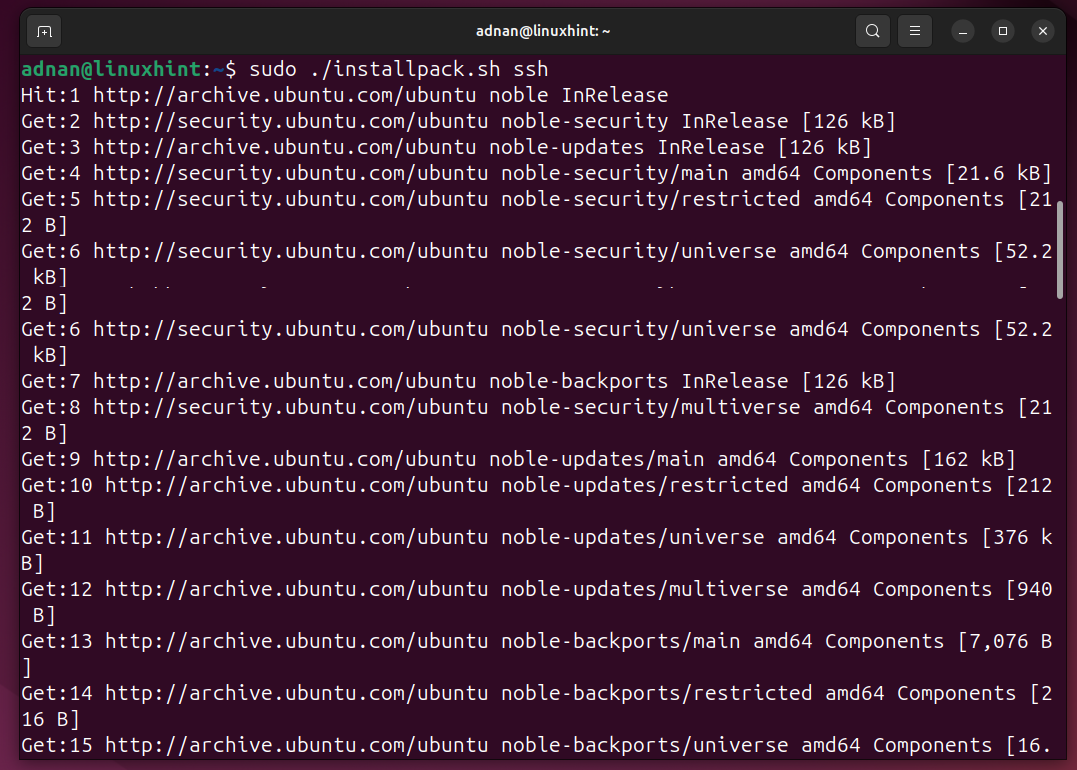Screen dimensions: 1077x770
Task: Follow the archive URL on the Get:3 line
Action: pyautogui.click(x=284, y=148)
